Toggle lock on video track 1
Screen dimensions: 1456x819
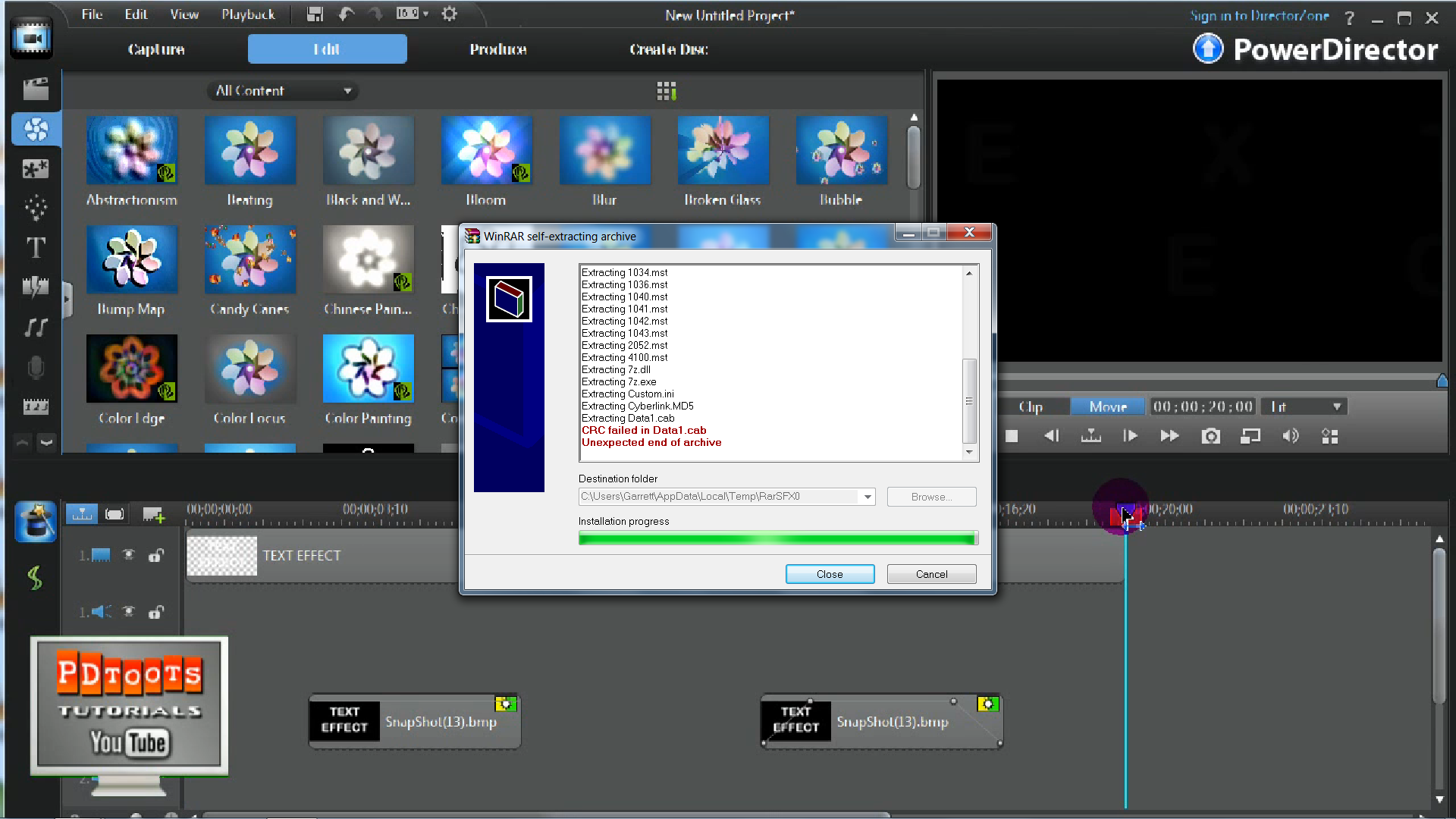click(155, 555)
